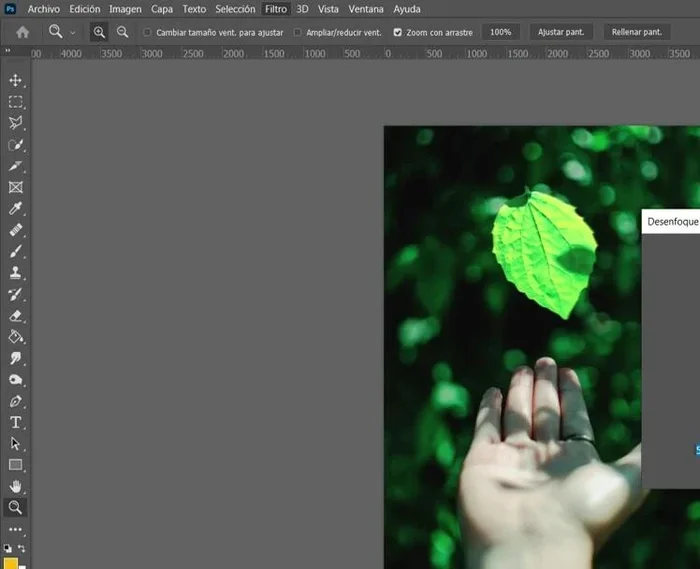The width and height of the screenshot is (700, 569).
Task: Select the History Brush tool
Action: [16, 294]
